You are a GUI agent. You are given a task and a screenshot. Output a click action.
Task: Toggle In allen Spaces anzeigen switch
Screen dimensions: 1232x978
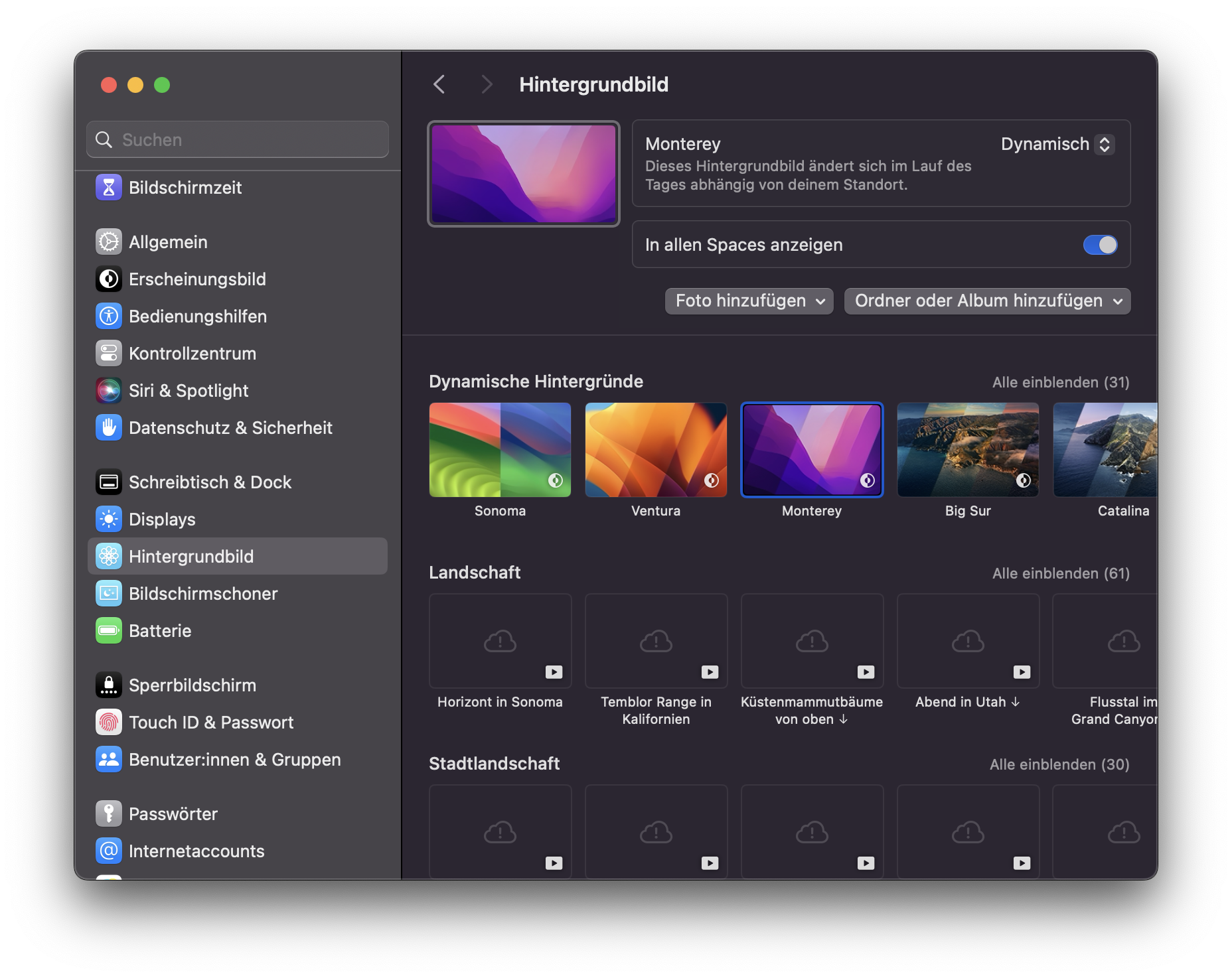(x=1100, y=245)
